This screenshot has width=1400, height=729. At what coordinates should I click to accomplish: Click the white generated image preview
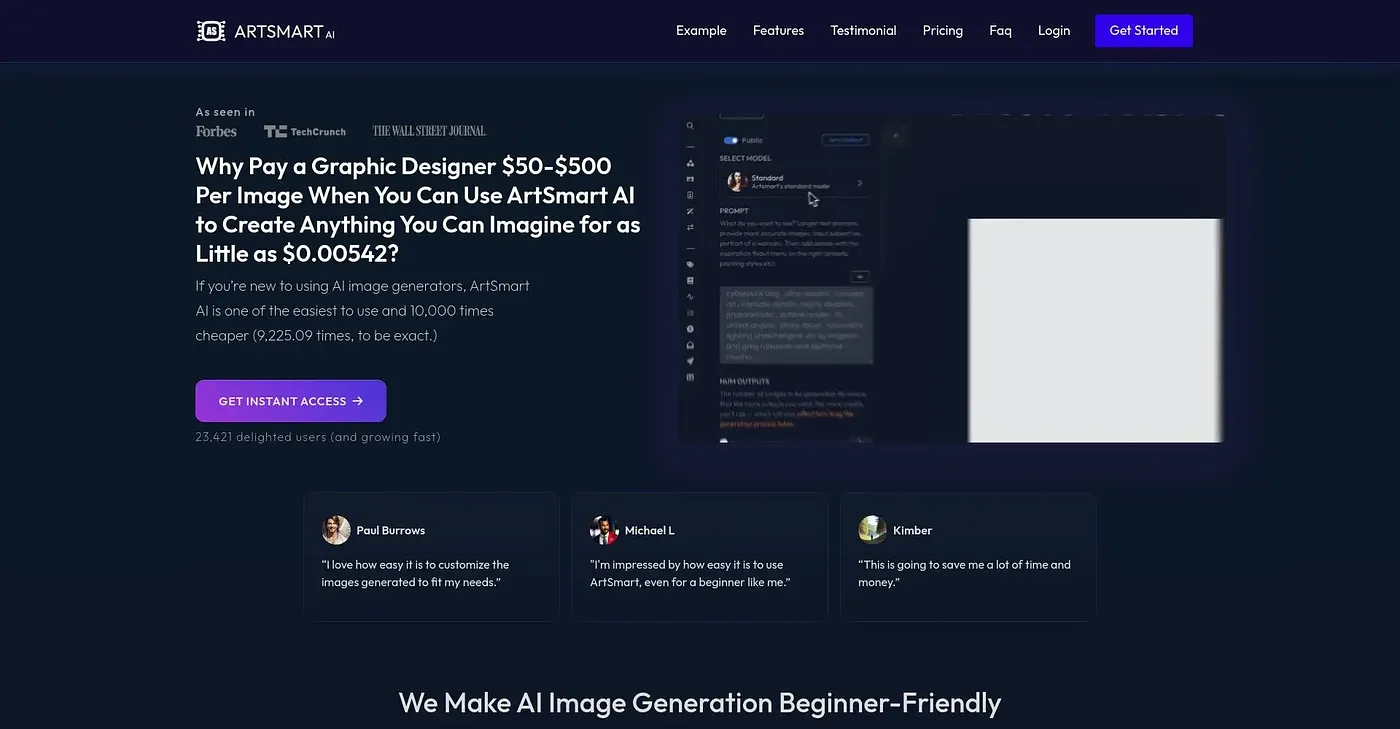point(1095,330)
